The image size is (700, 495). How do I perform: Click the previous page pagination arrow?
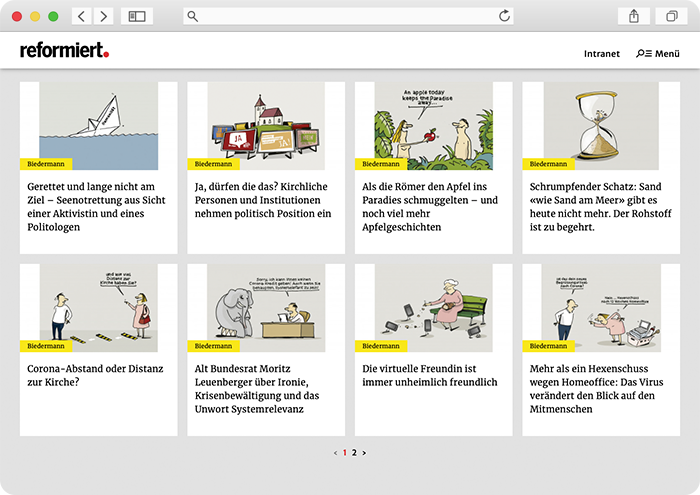point(335,453)
